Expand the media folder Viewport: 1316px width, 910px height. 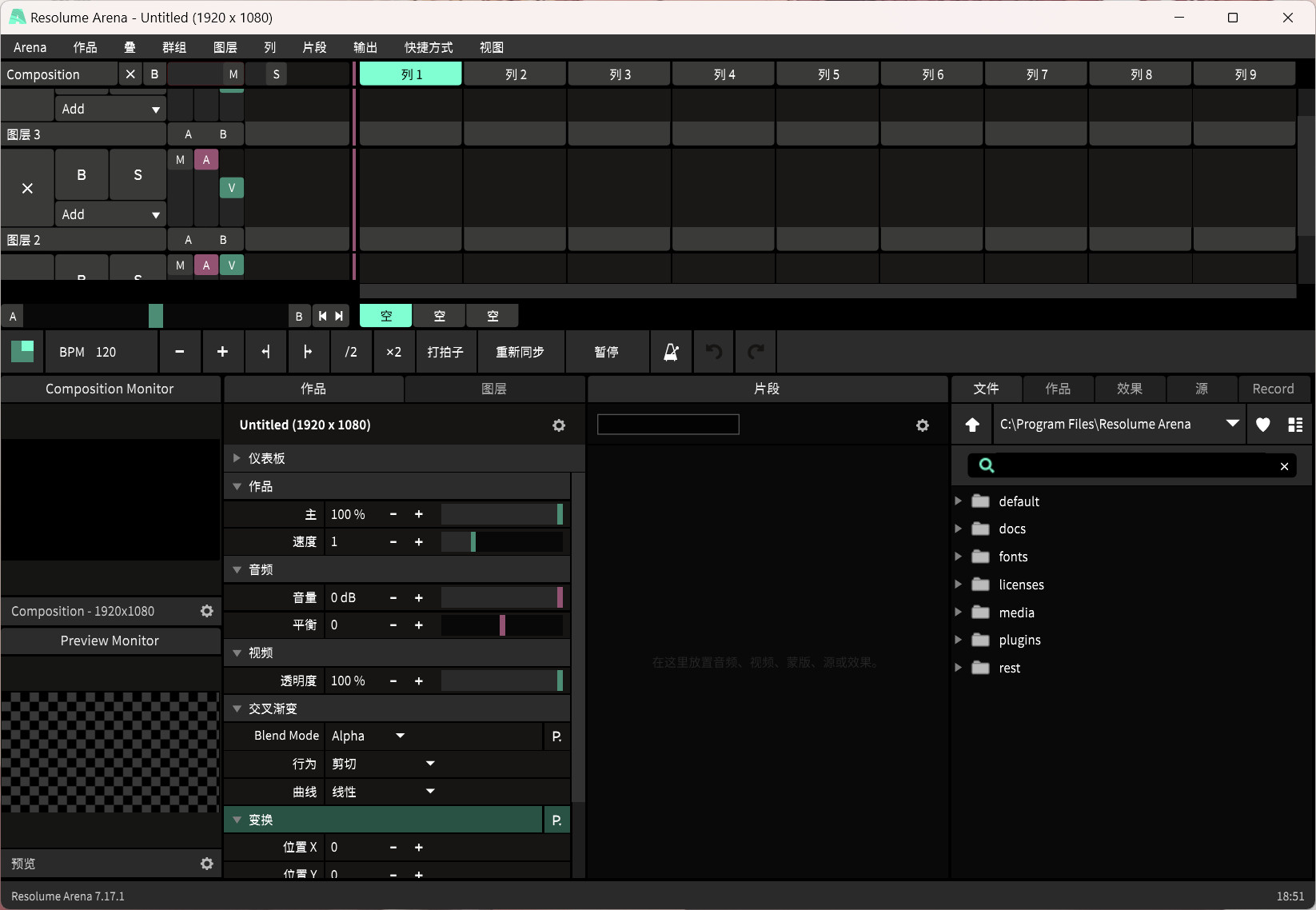tap(959, 613)
